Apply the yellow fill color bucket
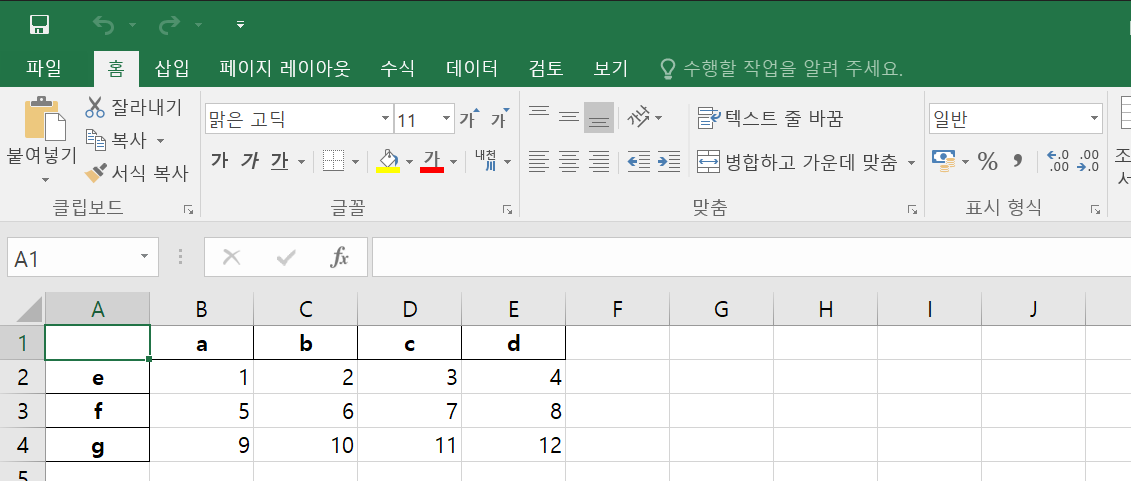Viewport: 1131px width, 481px height. tap(388, 161)
